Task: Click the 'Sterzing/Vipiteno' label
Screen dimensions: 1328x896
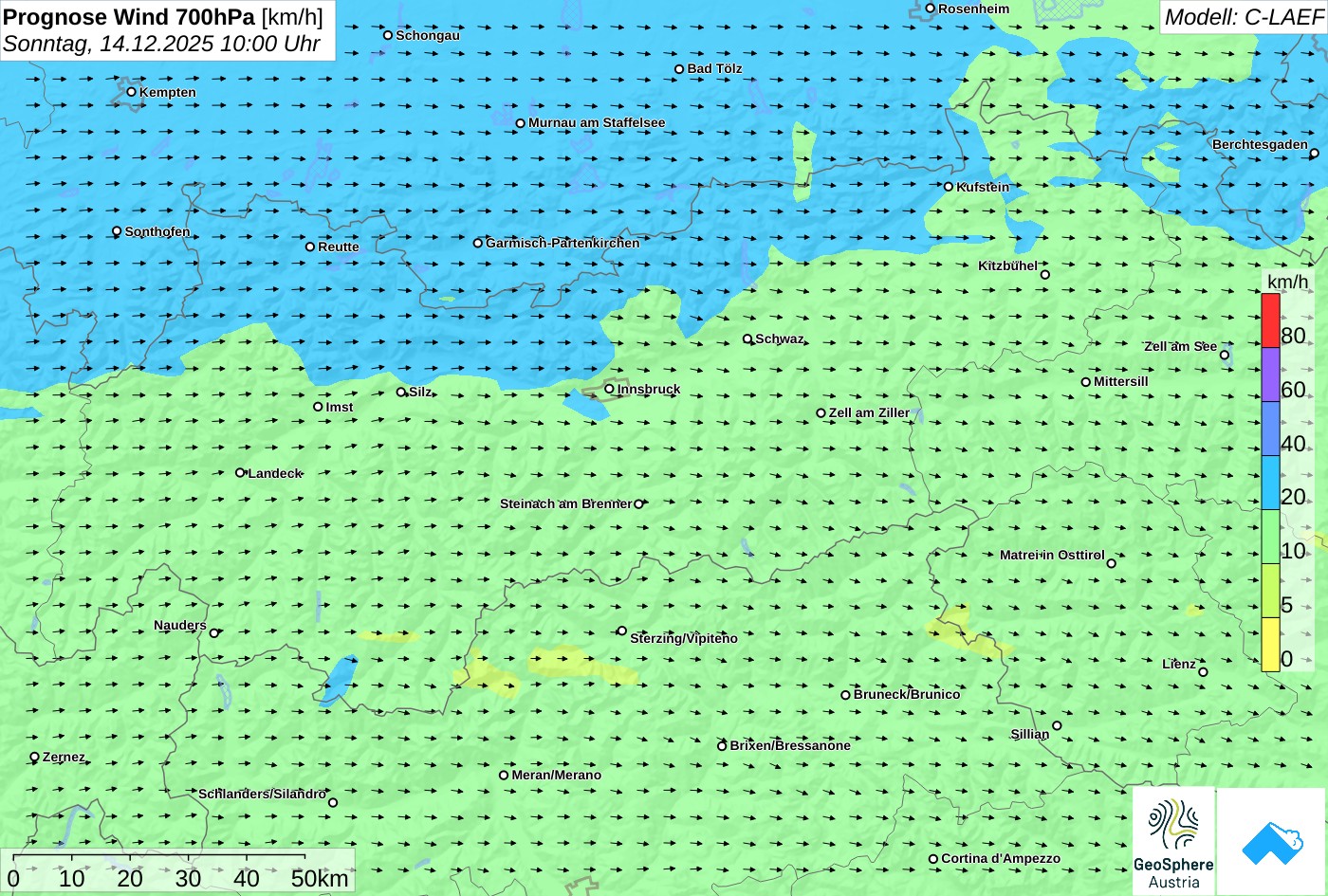Action: click(x=684, y=639)
